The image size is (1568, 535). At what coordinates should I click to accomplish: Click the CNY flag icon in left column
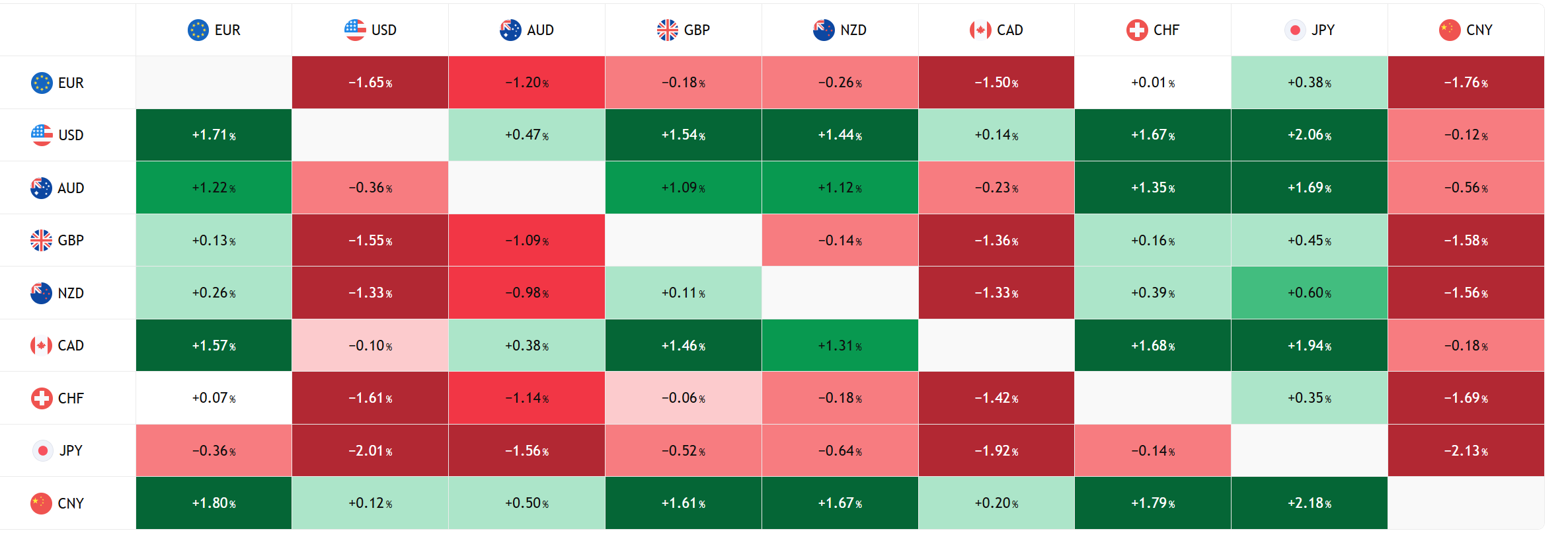coord(41,503)
